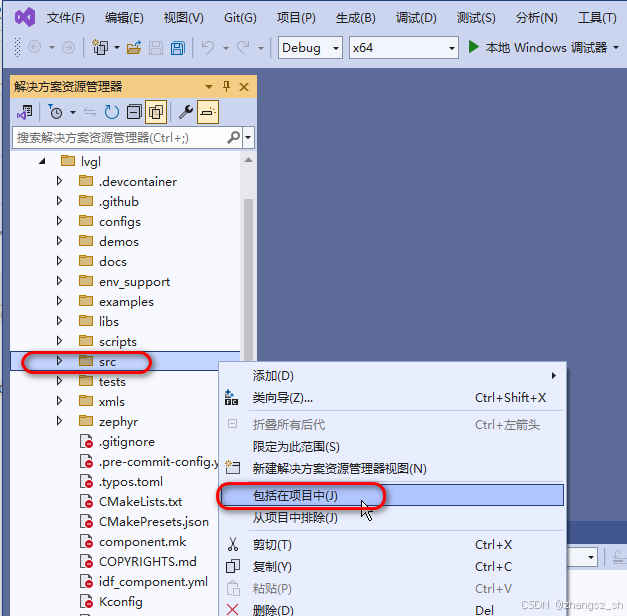Choose 删除(D) from context menu
Screen dimensions: 627x616
(393, 610)
